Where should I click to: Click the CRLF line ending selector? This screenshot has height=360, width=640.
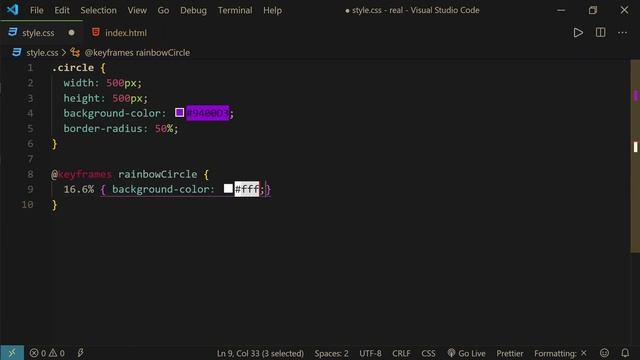[x=401, y=353]
